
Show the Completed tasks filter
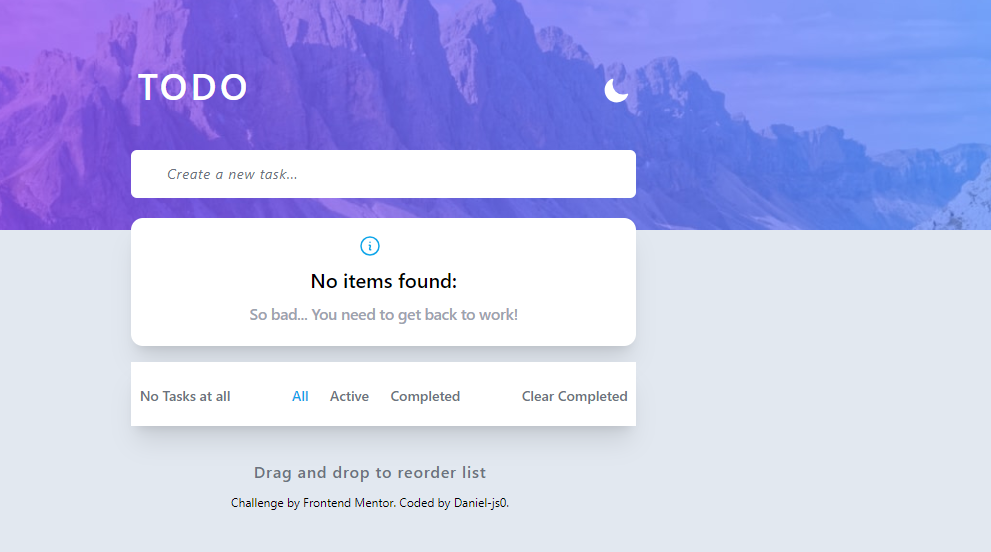click(x=425, y=396)
